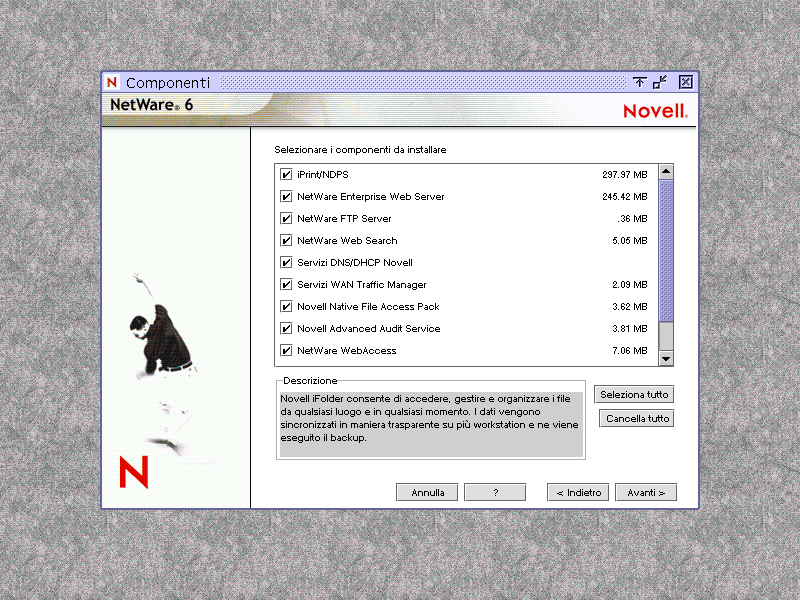The image size is (800, 600).
Task: Uncheck NetWare Enterprise Web Server checkbox
Action: [286, 196]
